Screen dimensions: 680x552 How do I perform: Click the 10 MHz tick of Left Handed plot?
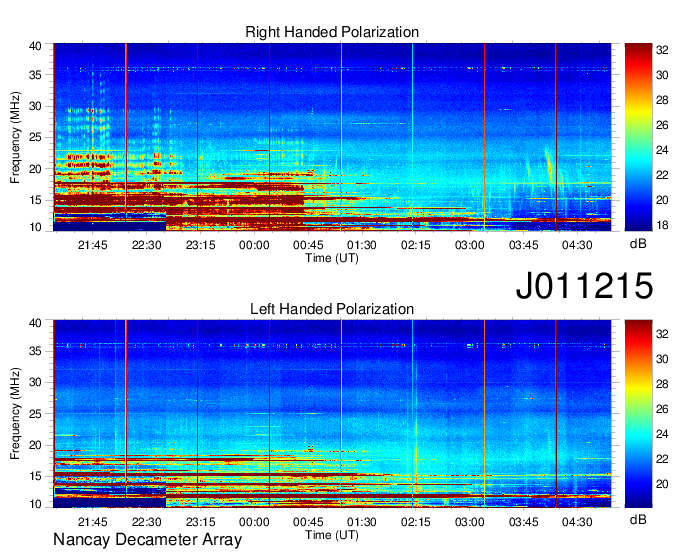click(36, 504)
